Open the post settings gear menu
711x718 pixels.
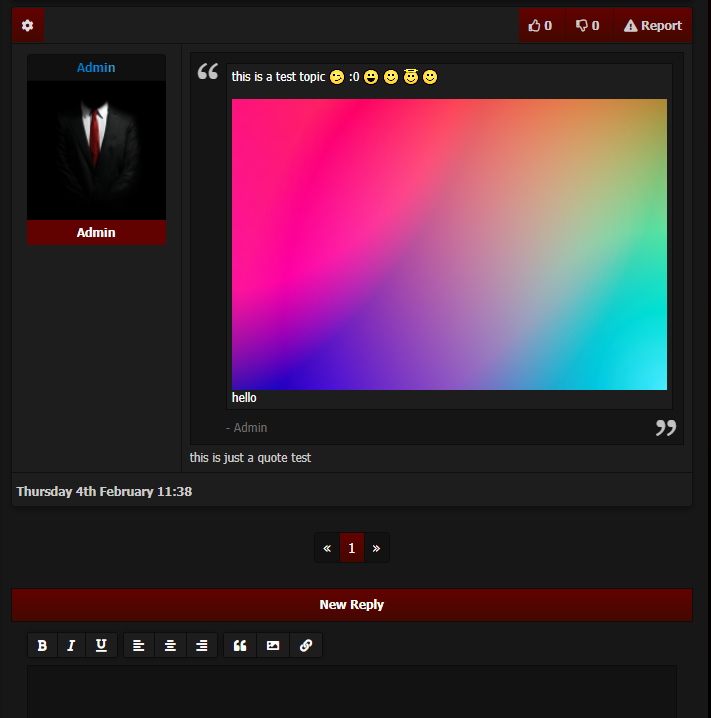coord(27,25)
